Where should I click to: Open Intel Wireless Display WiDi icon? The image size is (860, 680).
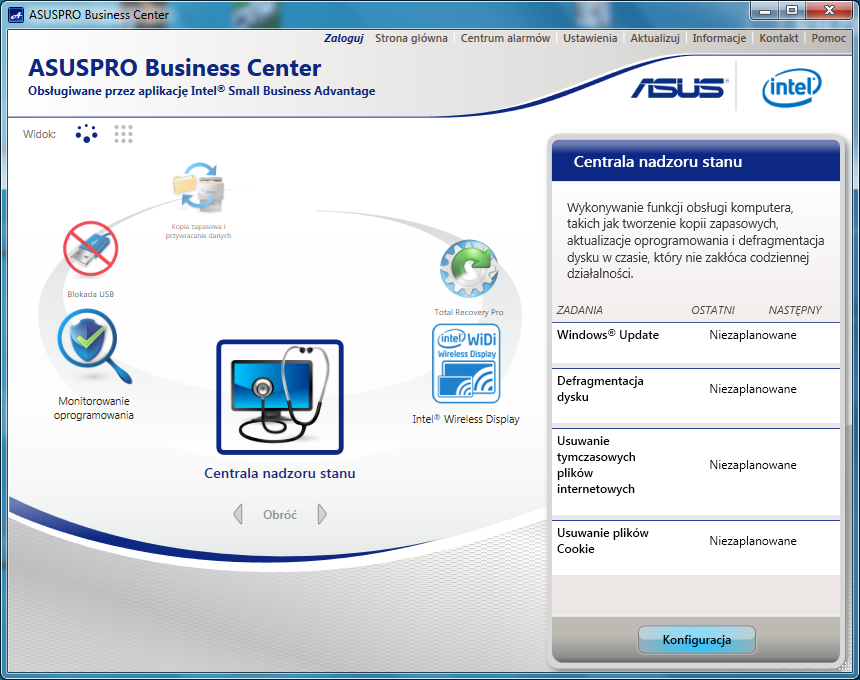tap(467, 364)
